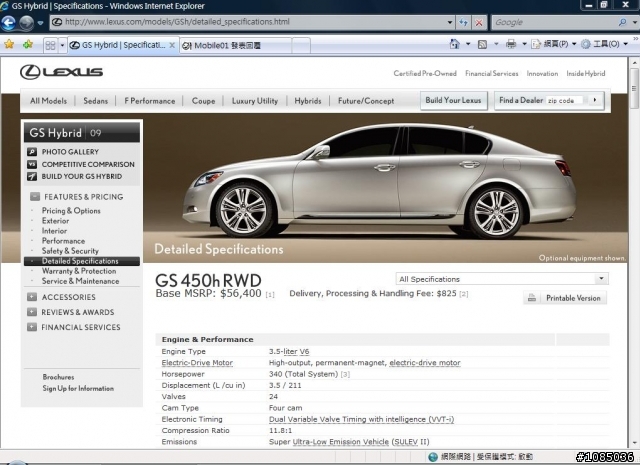Click the address bar URL field
Image resolution: width=640 pixels, height=465 pixels.
247,22
